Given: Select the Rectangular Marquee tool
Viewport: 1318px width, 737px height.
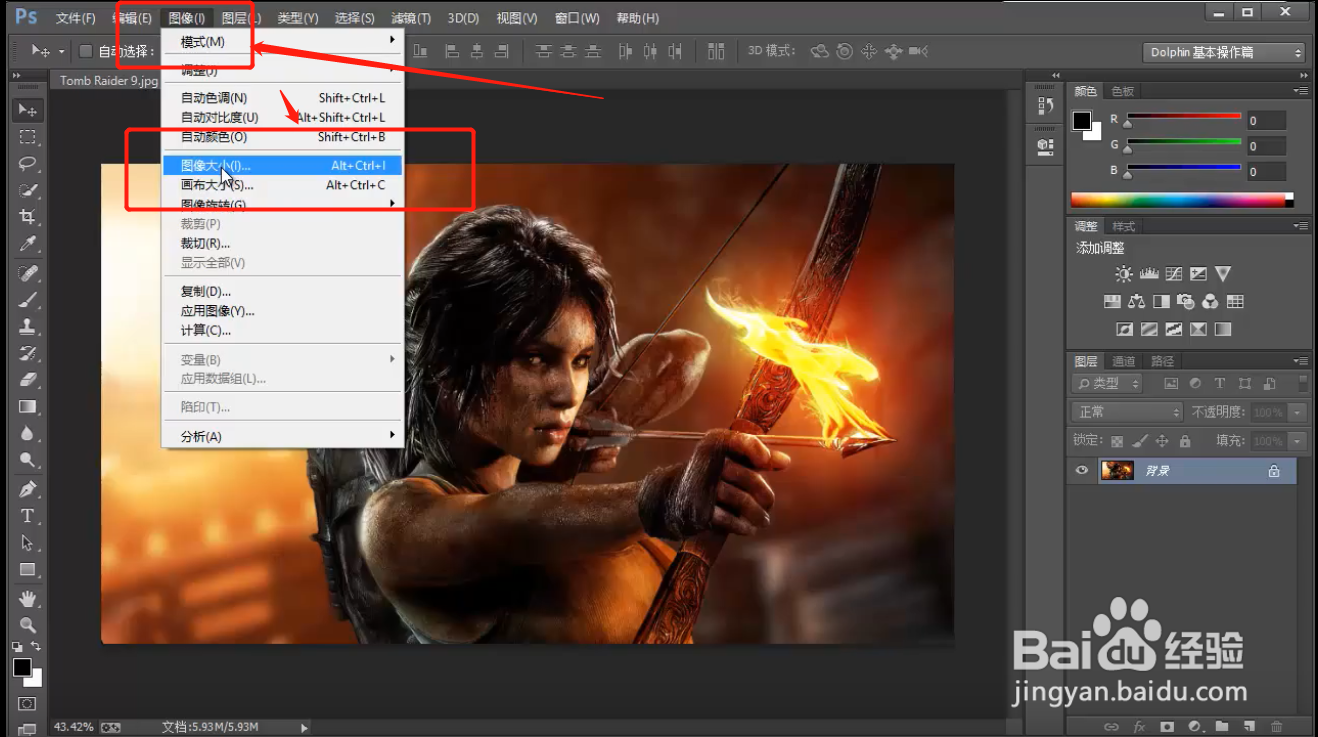Looking at the screenshot, I should coord(28,137).
